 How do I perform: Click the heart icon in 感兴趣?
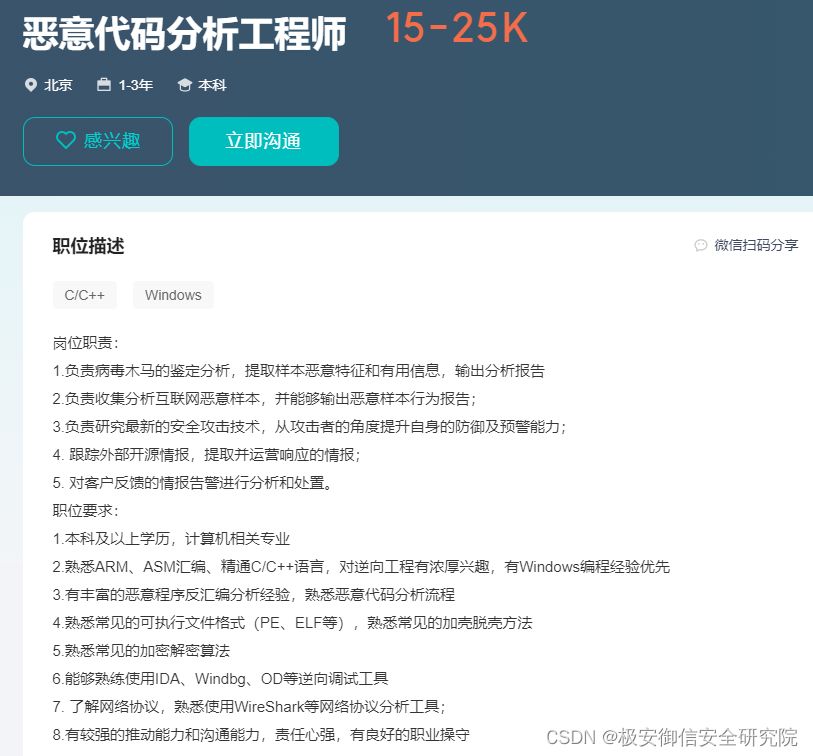(x=66, y=140)
